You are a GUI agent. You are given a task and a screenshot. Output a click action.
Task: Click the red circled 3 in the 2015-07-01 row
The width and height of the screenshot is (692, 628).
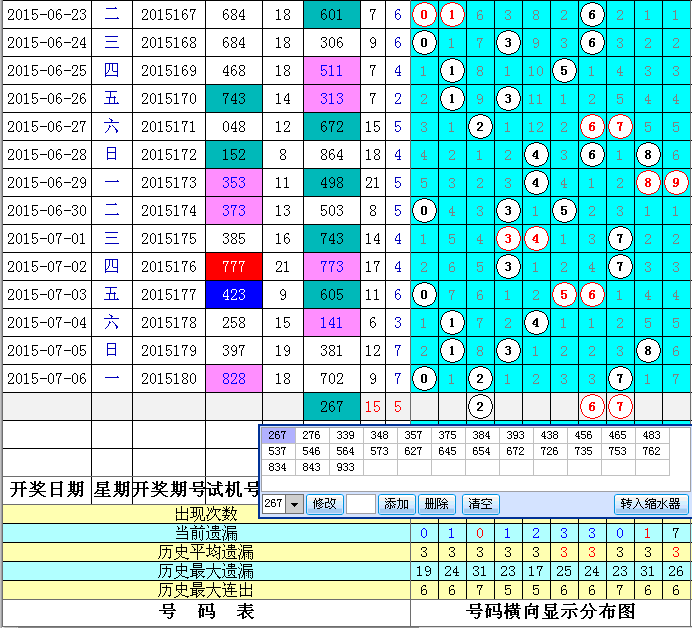click(x=508, y=239)
